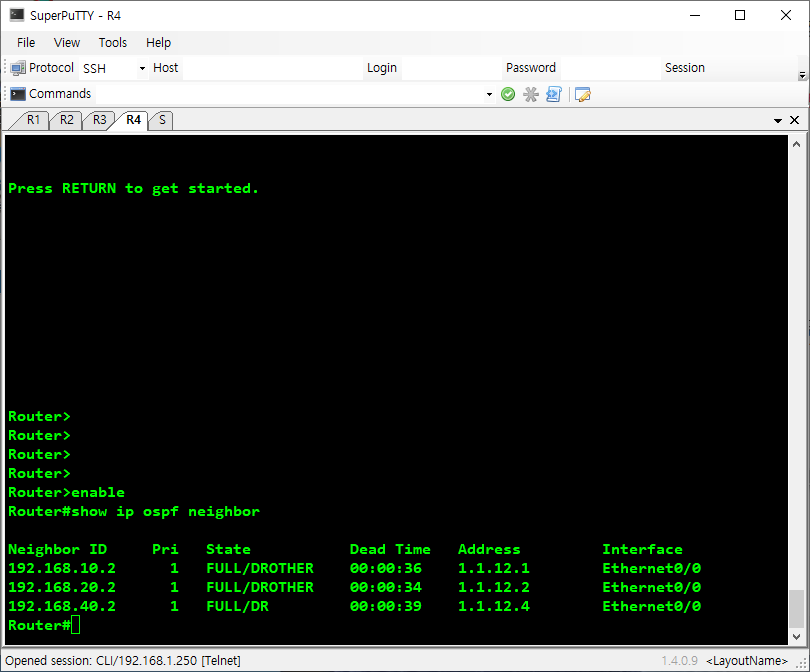Viewport: 810px width, 672px height.
Task: Click the Protocol monitor icon
Action: tap(18, 68)
